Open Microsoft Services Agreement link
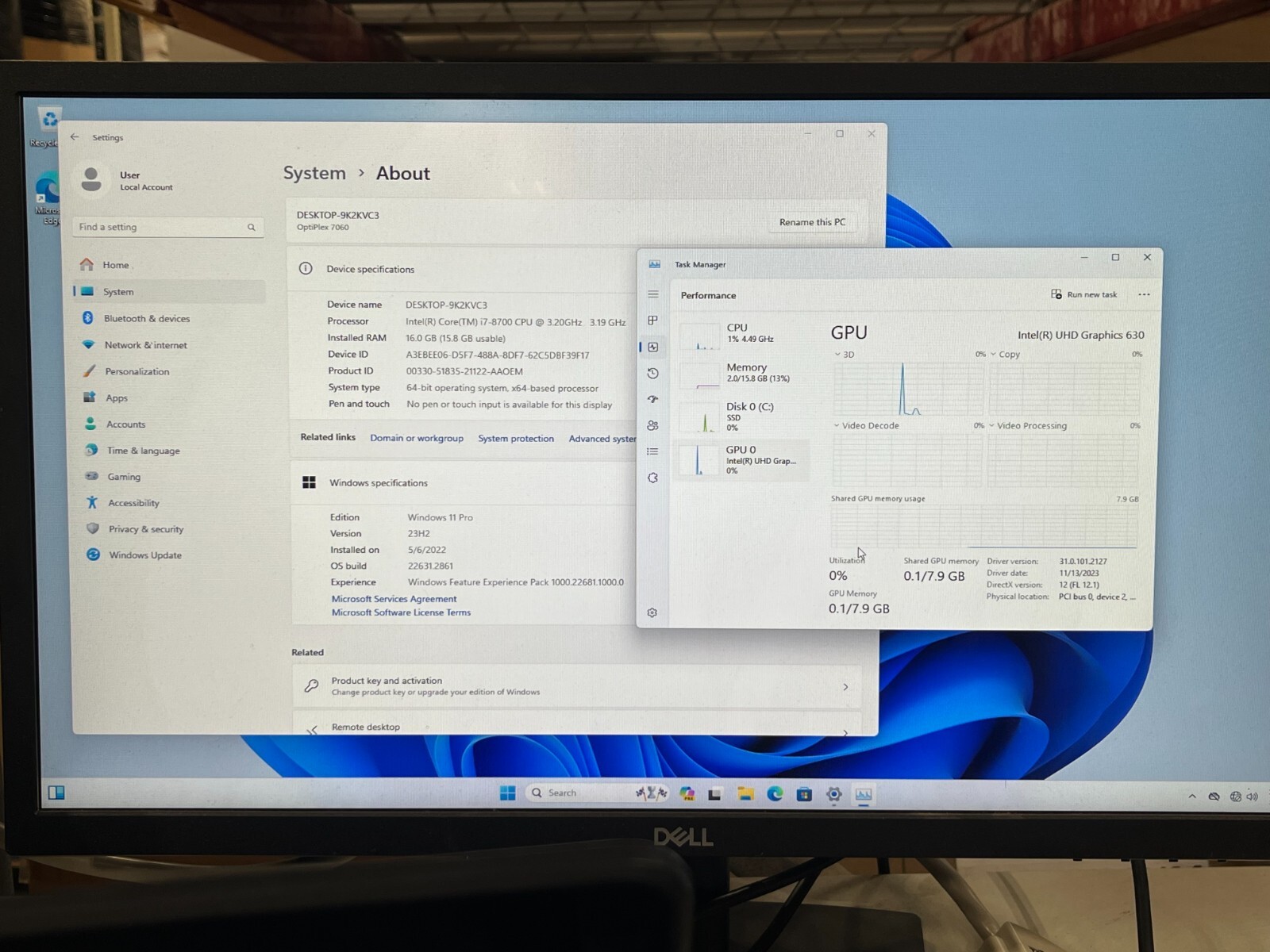Viewport: 1270px width, 952px height. (x=394, y=599)
